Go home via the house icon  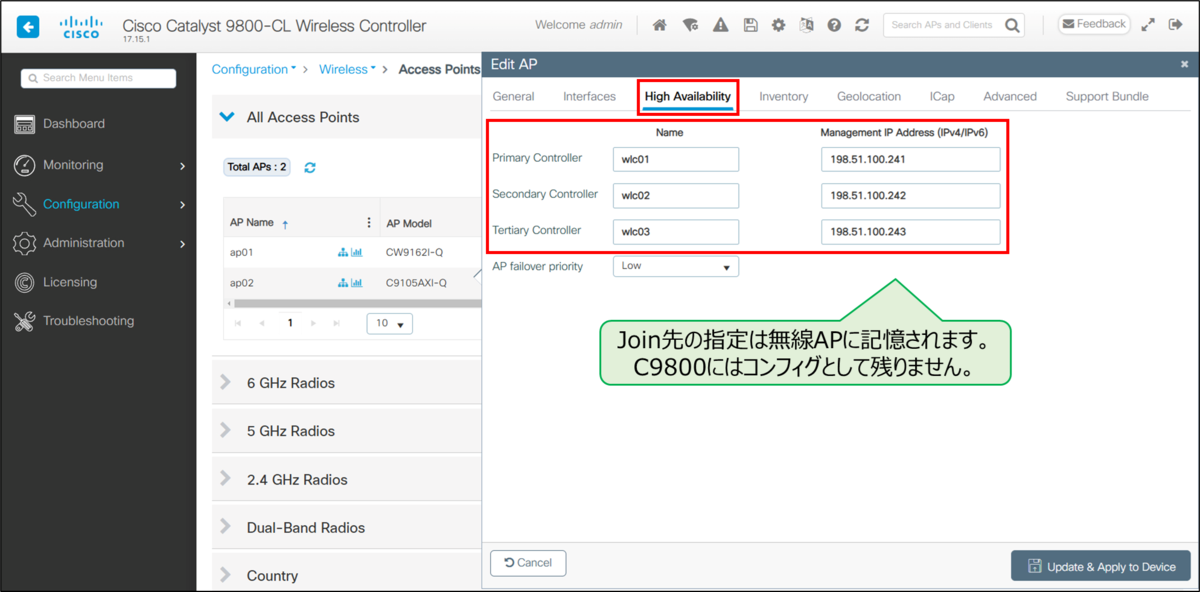[x=660, y=25]
